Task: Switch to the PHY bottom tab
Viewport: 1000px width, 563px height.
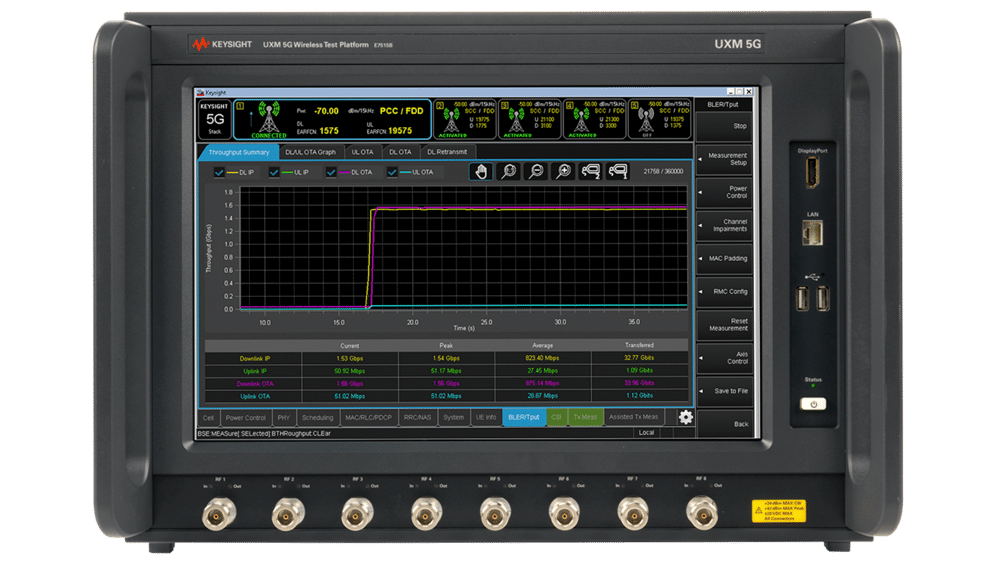Action: pyautogui.click(x=284, y=418)
